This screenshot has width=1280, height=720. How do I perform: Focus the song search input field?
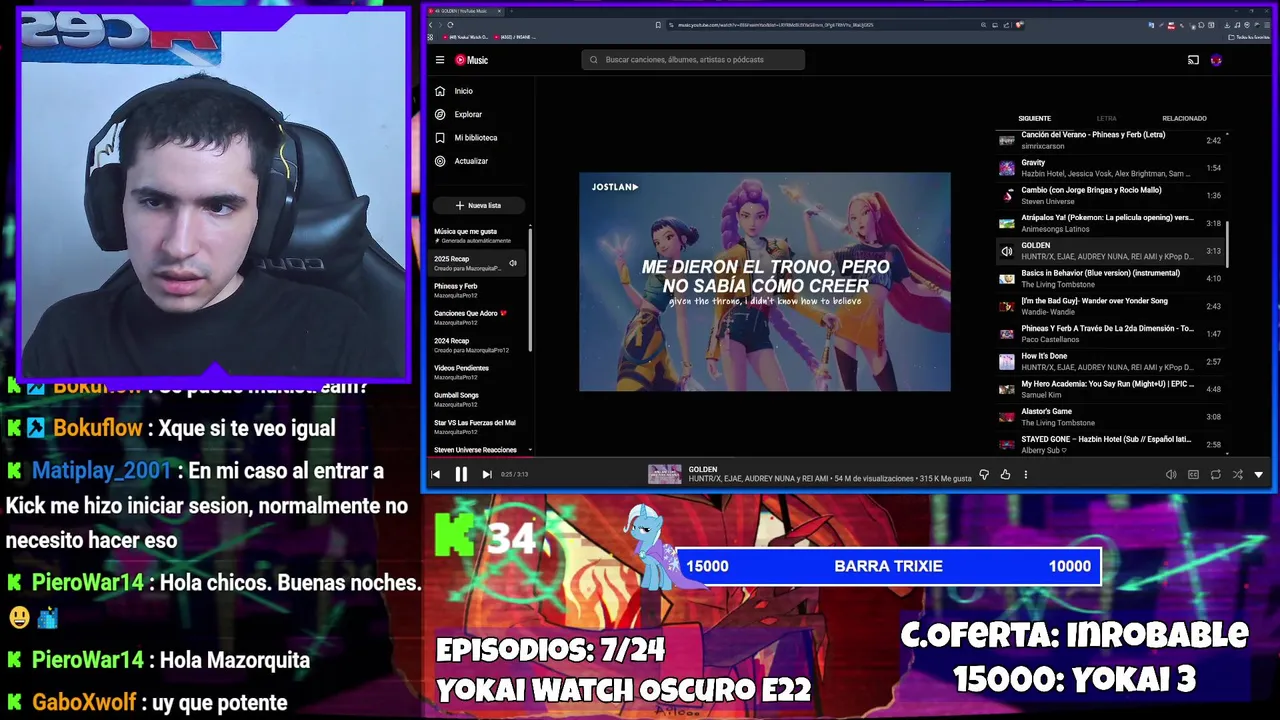coord(693,60)
